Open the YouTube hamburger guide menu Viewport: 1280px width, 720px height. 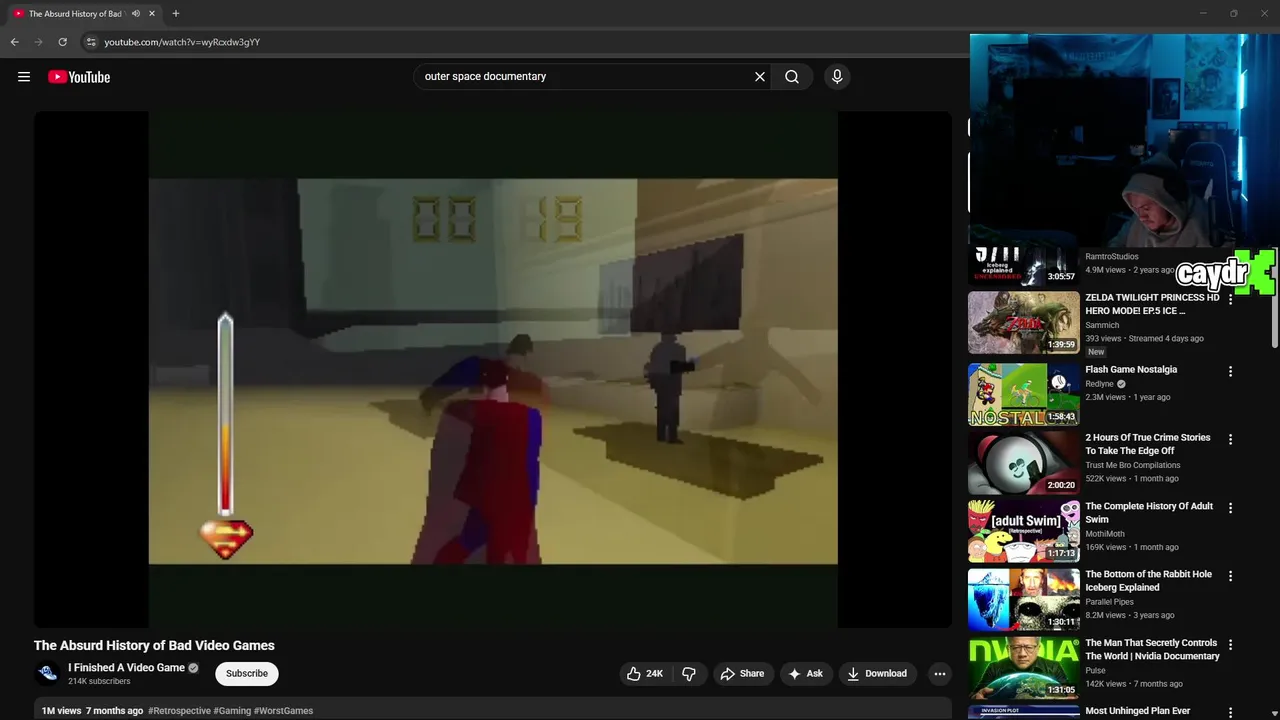click(24, 77)
